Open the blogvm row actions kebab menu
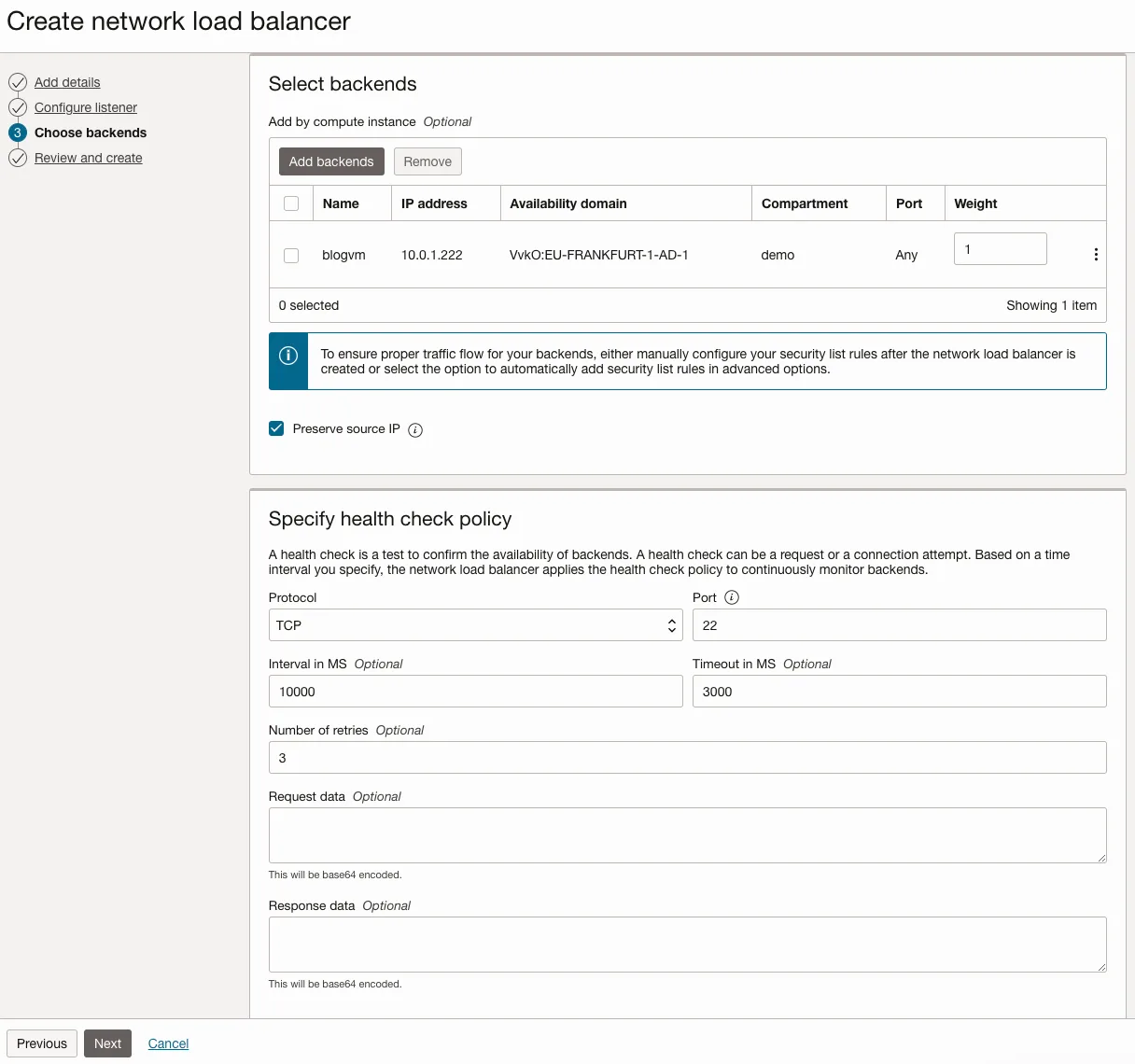The height and width of the screenshot is (1064, 1135). (1096, 255)
